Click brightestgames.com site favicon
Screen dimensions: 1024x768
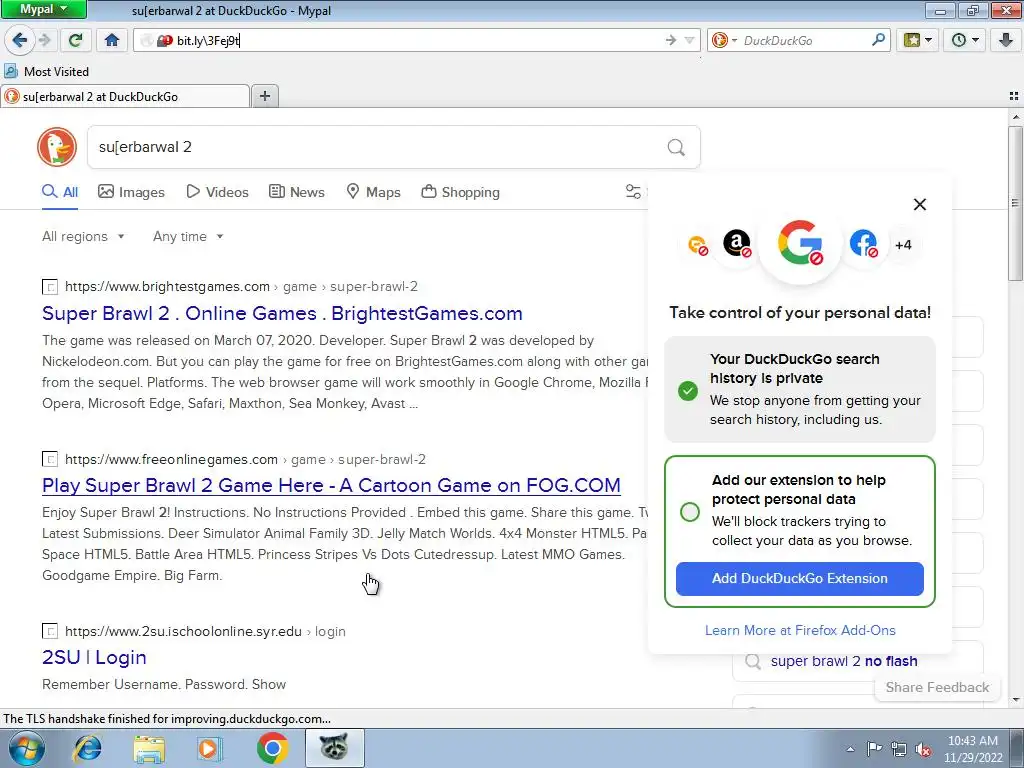(x=50, y=287)
